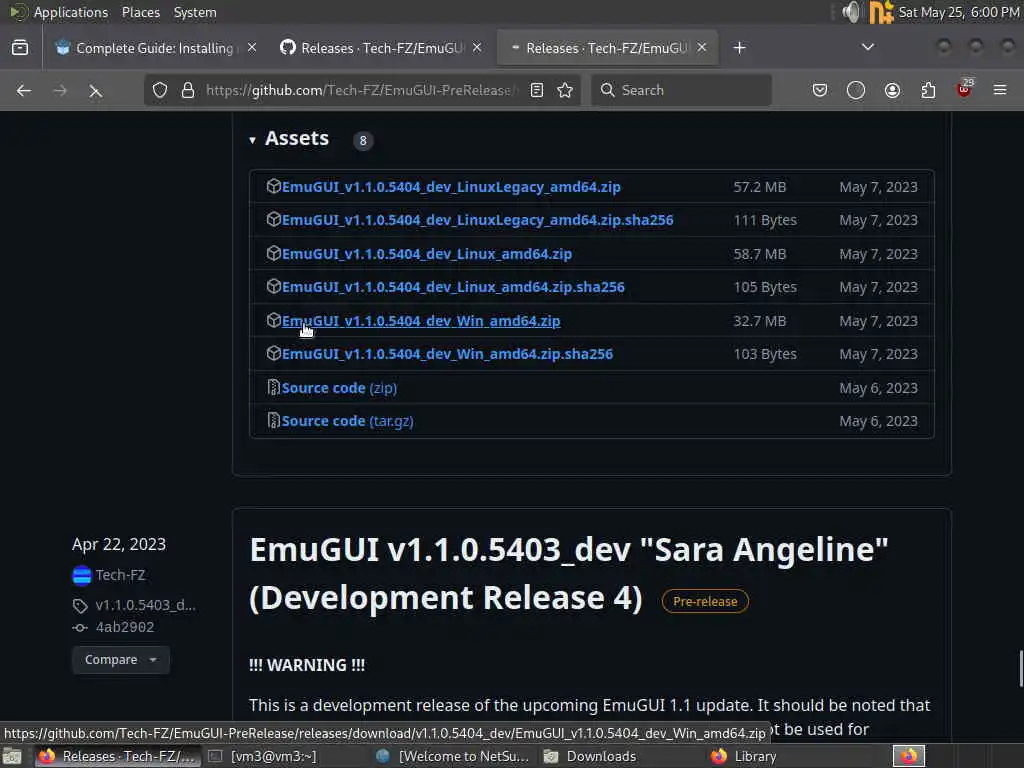Download EmuGUI_v1.1.0.5404_dev_LinuxLegacy_amd64.zip

pyautogui.click(x=451, y=187)
